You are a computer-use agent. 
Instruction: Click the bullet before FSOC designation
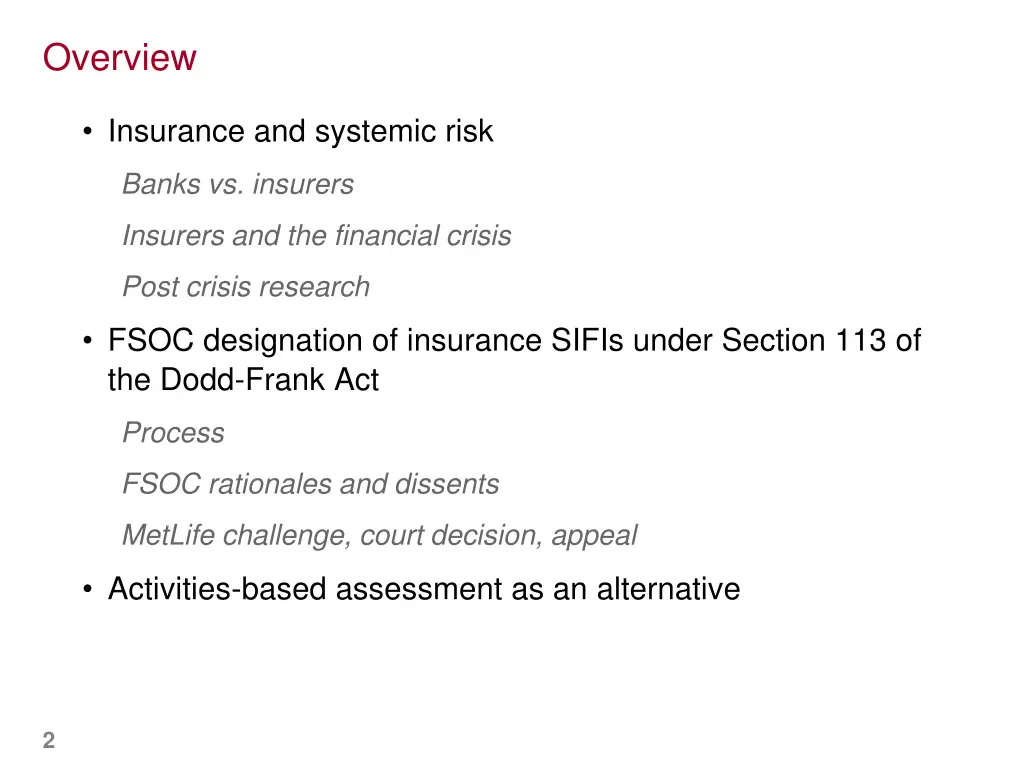point(88,341)
